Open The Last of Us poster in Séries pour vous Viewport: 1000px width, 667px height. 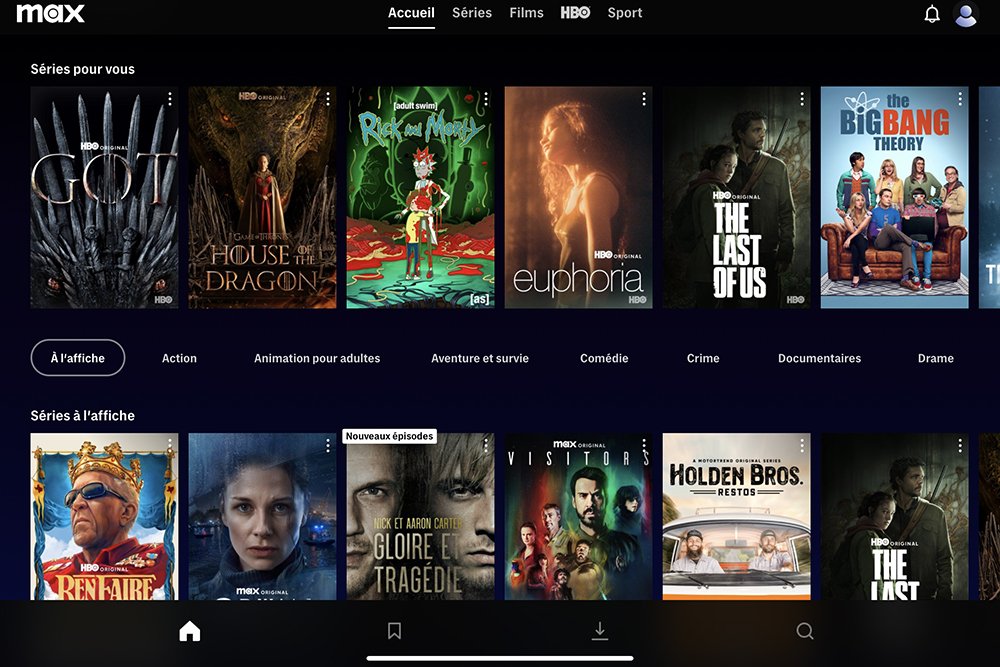[737, 198]
